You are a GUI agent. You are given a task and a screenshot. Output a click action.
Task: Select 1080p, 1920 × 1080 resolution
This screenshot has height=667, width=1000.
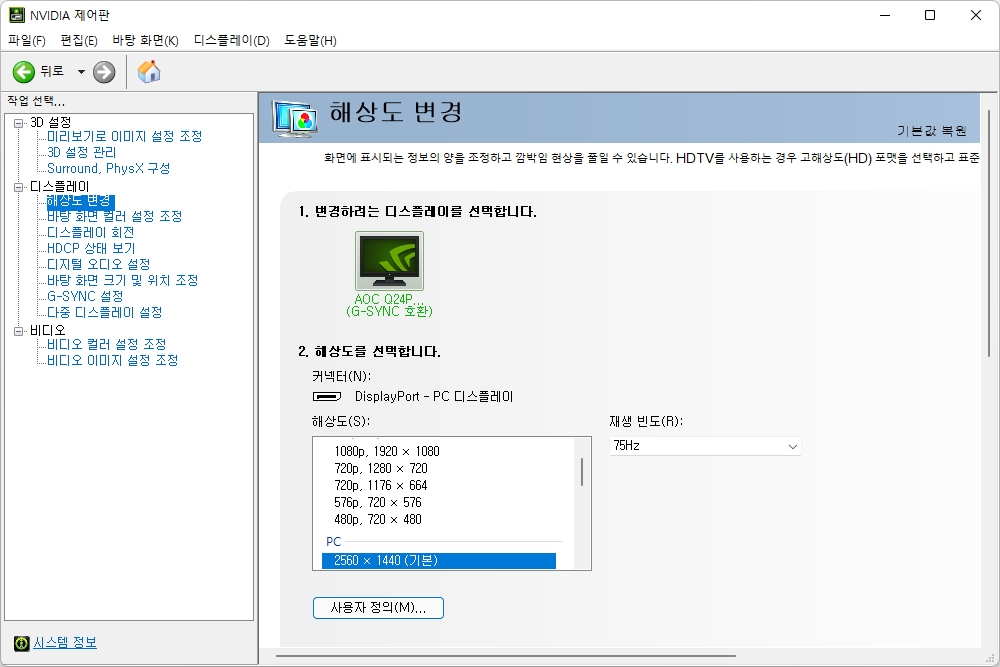coord(387,451)
